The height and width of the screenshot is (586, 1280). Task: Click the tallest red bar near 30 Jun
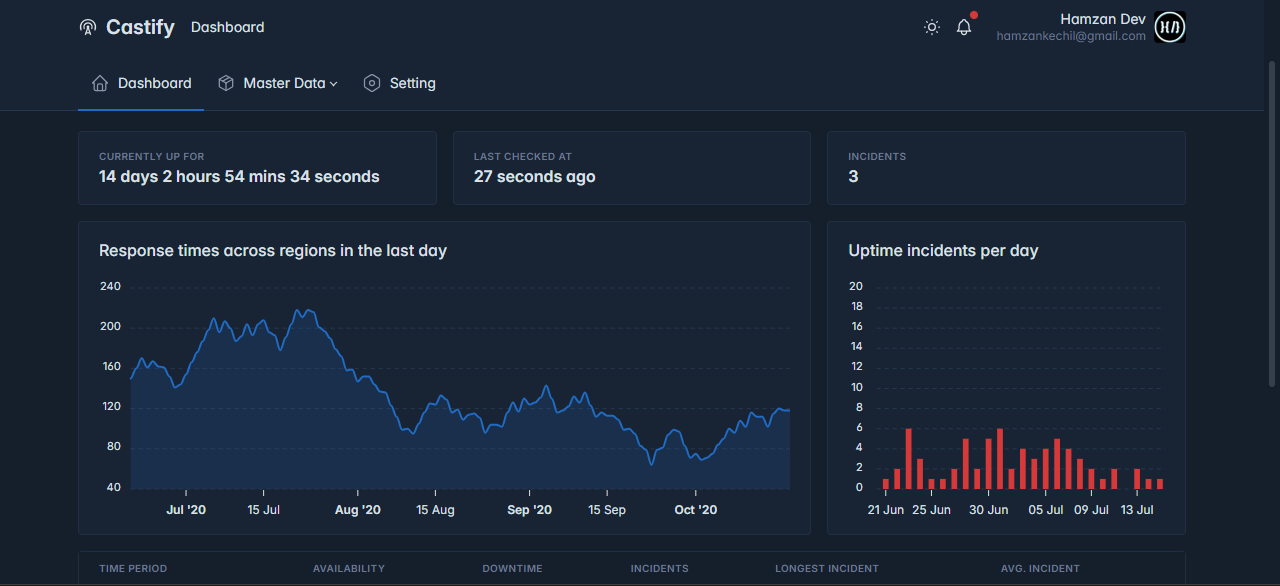tap(1000, 458)
